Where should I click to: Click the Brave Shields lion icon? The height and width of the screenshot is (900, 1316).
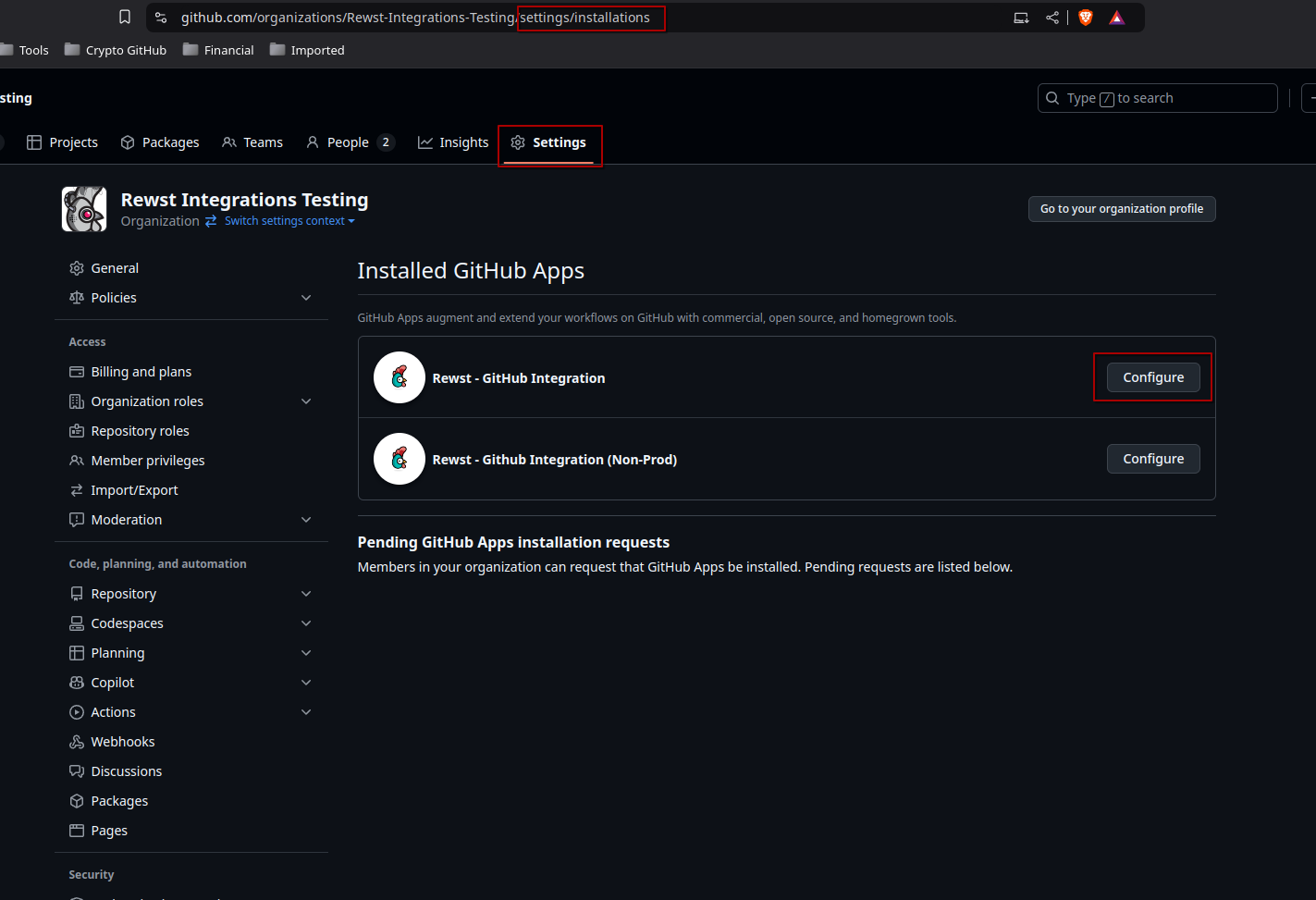click(1086, 18)
